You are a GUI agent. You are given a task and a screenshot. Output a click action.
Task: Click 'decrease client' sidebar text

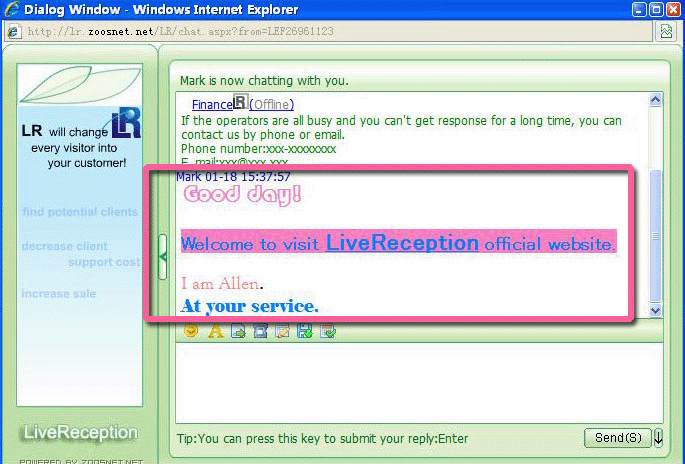click(64, 246)
